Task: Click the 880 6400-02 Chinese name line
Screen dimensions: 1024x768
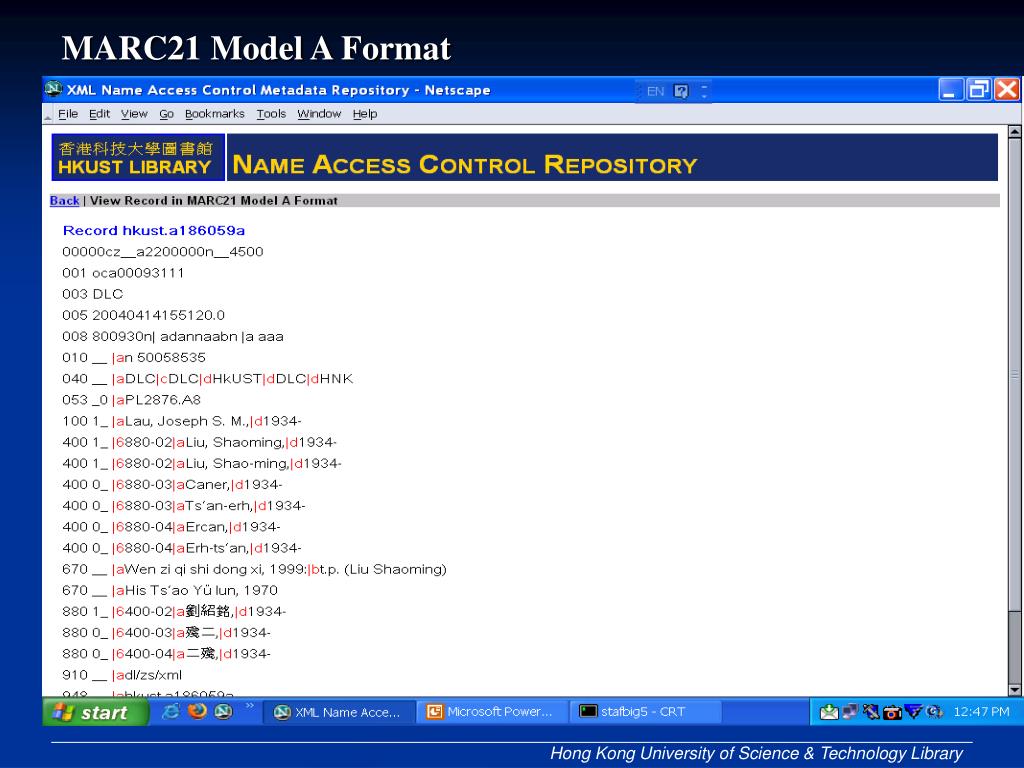Action: 174,611
